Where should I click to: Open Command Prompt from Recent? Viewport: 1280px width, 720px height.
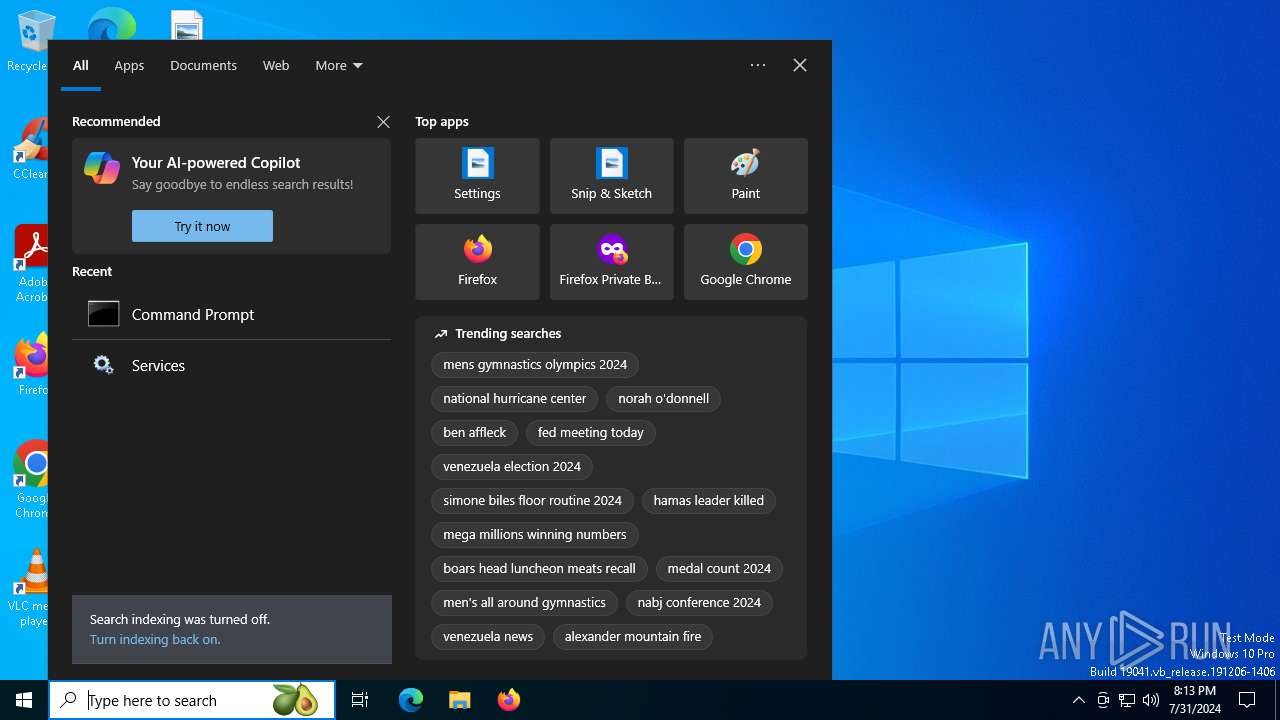coord(231,314)
